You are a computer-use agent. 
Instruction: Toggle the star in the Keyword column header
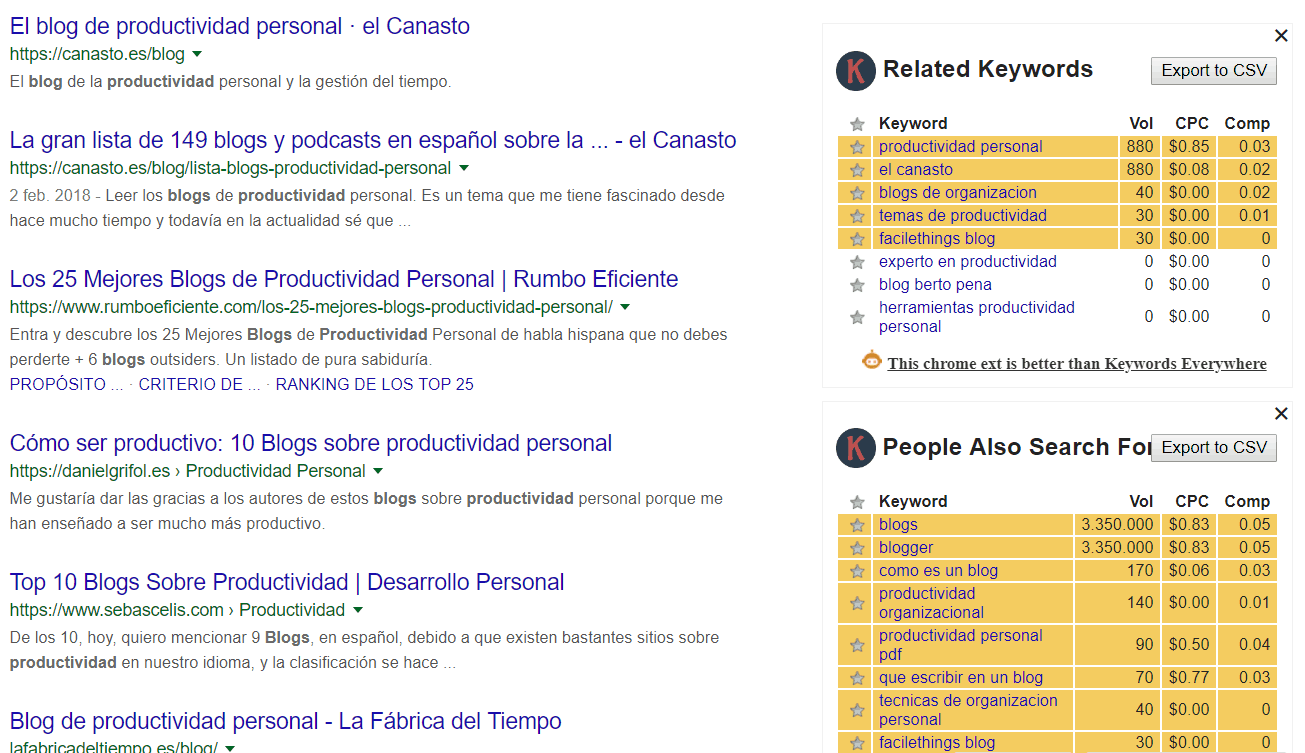(857, 123)
